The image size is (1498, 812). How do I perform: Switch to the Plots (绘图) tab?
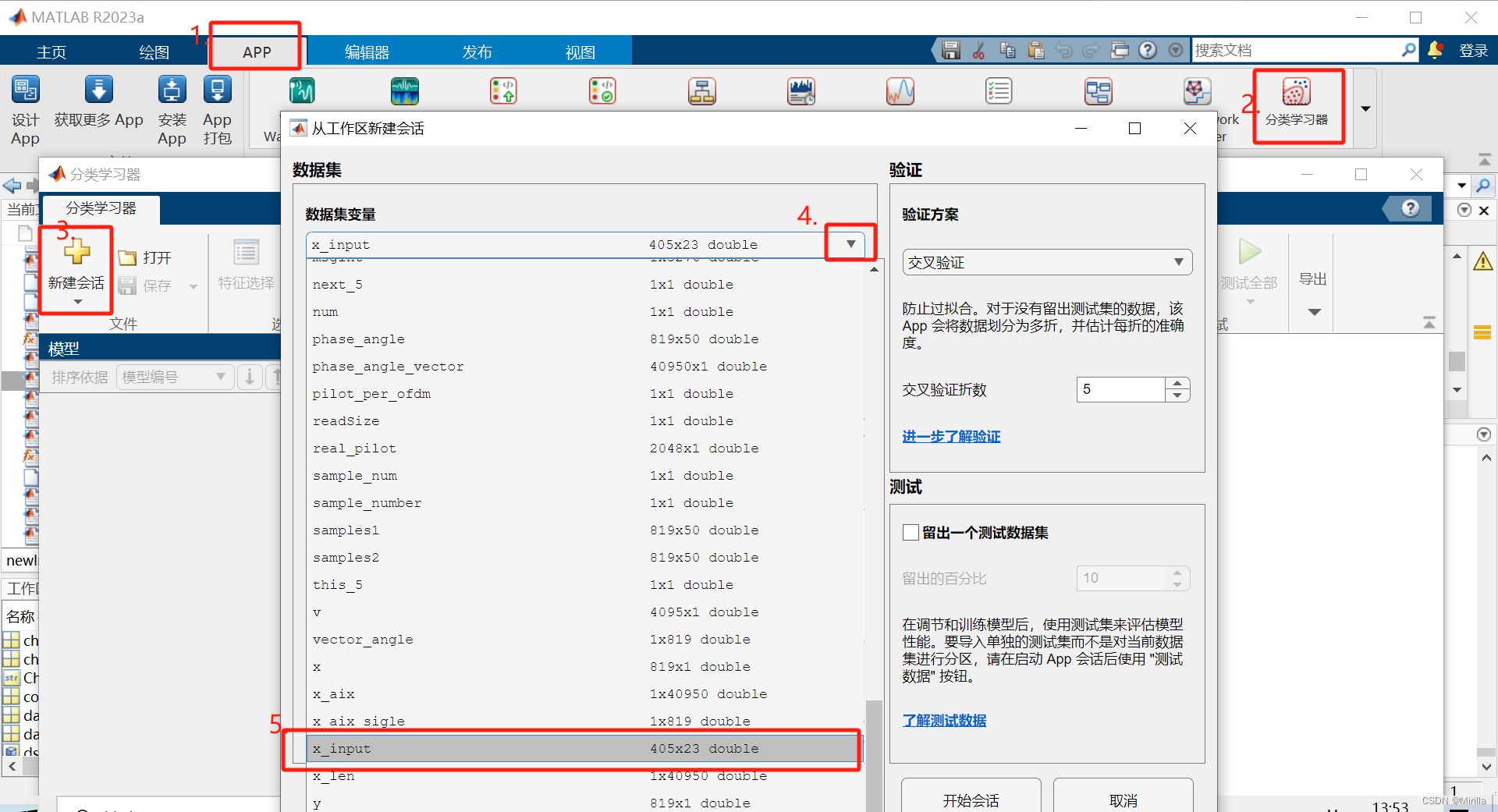coord(154,52)
